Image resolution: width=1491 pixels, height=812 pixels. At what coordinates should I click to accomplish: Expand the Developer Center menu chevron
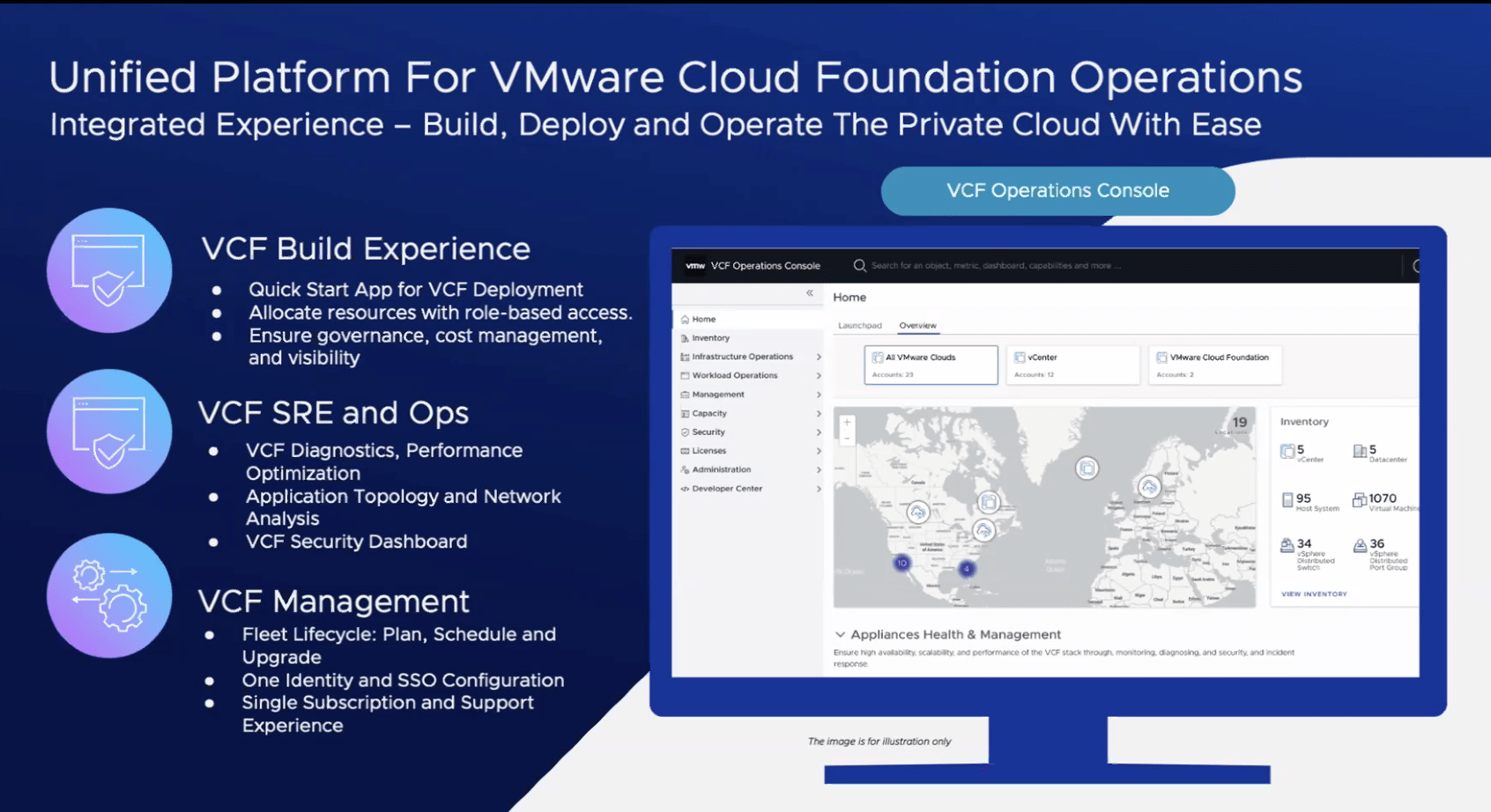[x=819, y=489]
